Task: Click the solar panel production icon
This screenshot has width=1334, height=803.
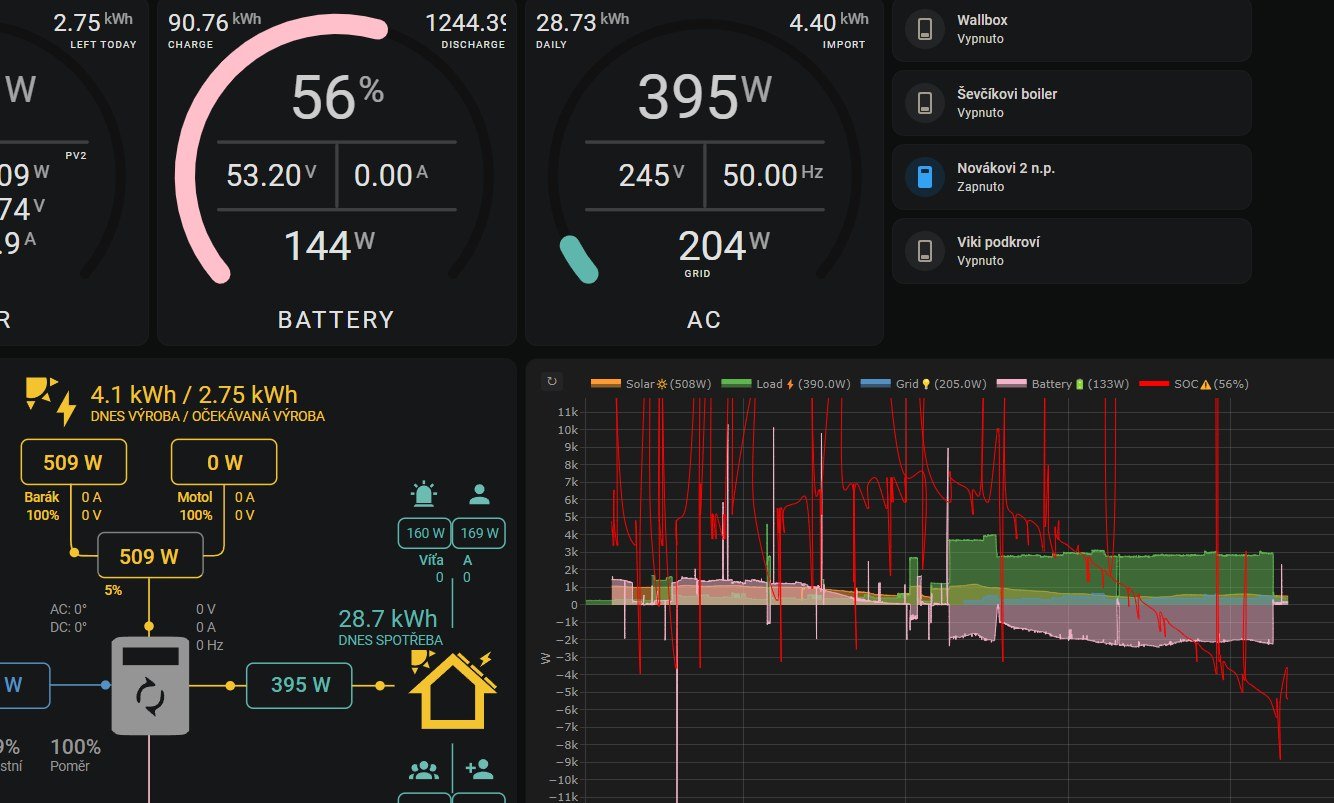Action: [x=50, y=401]
